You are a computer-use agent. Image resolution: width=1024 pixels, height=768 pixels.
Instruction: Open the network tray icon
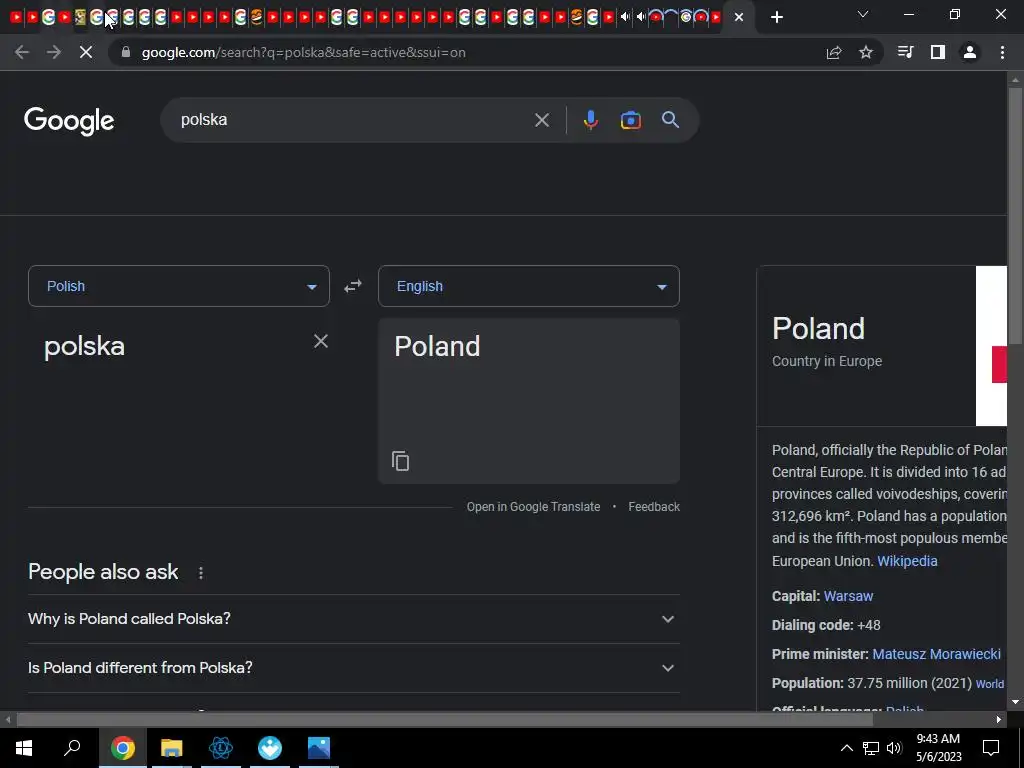tap(871, 748)
